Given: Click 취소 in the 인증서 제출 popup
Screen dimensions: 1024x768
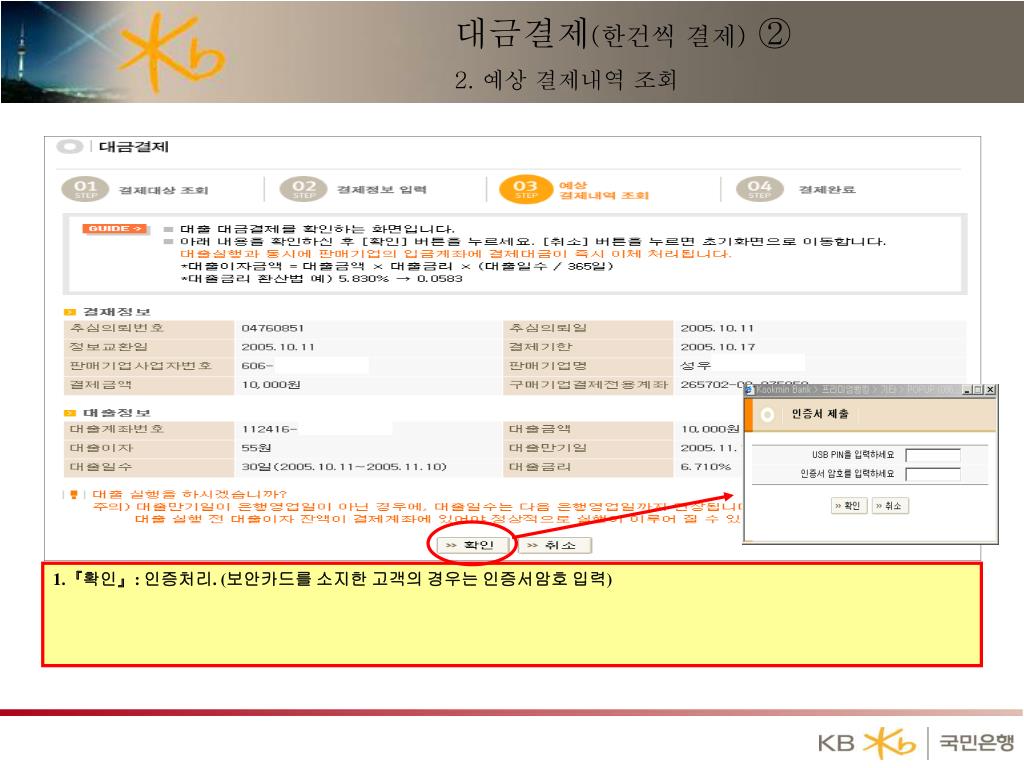Looking at the screenshot, I should tap(890, 505).
